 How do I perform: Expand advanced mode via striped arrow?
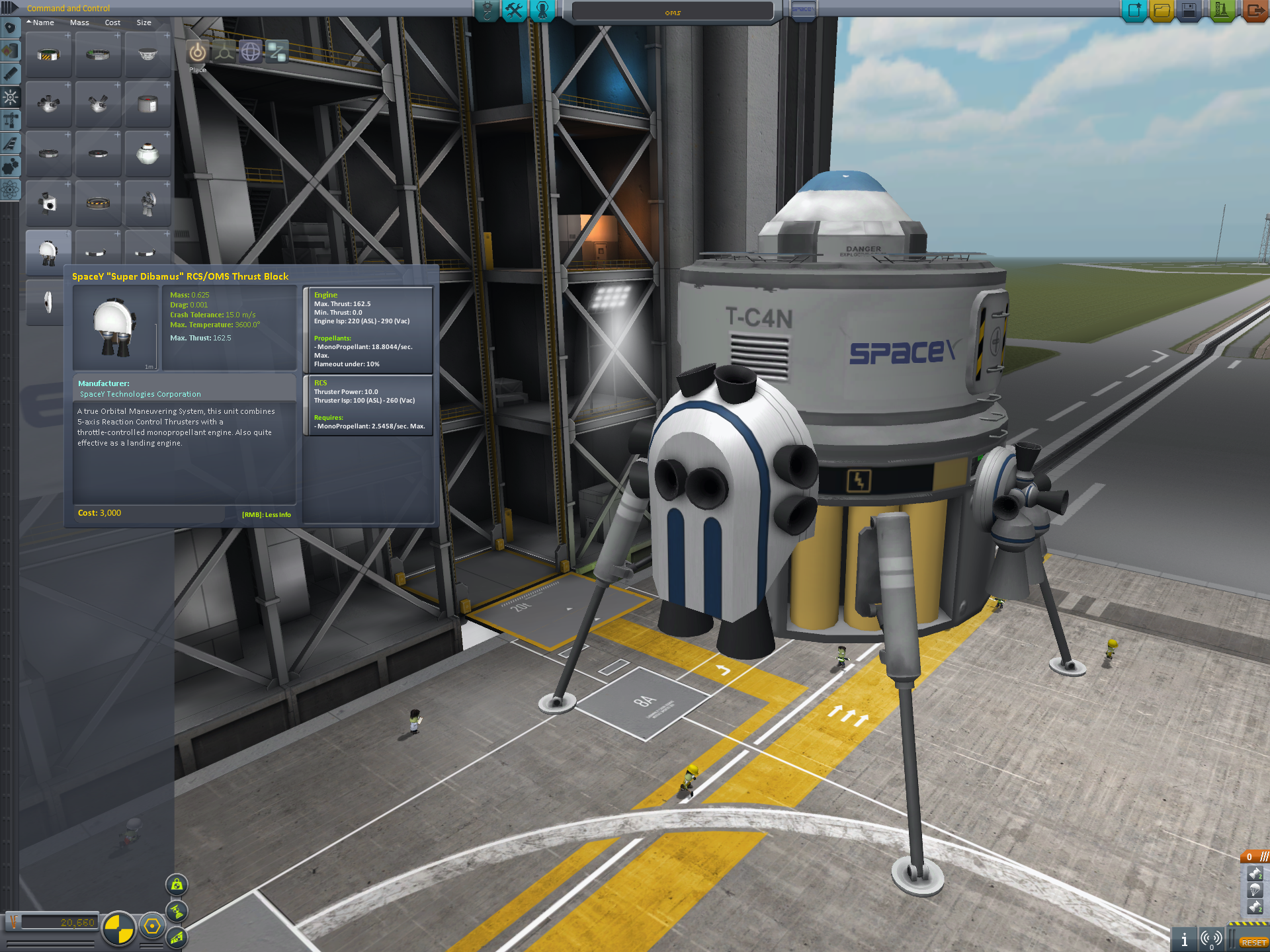9,8
